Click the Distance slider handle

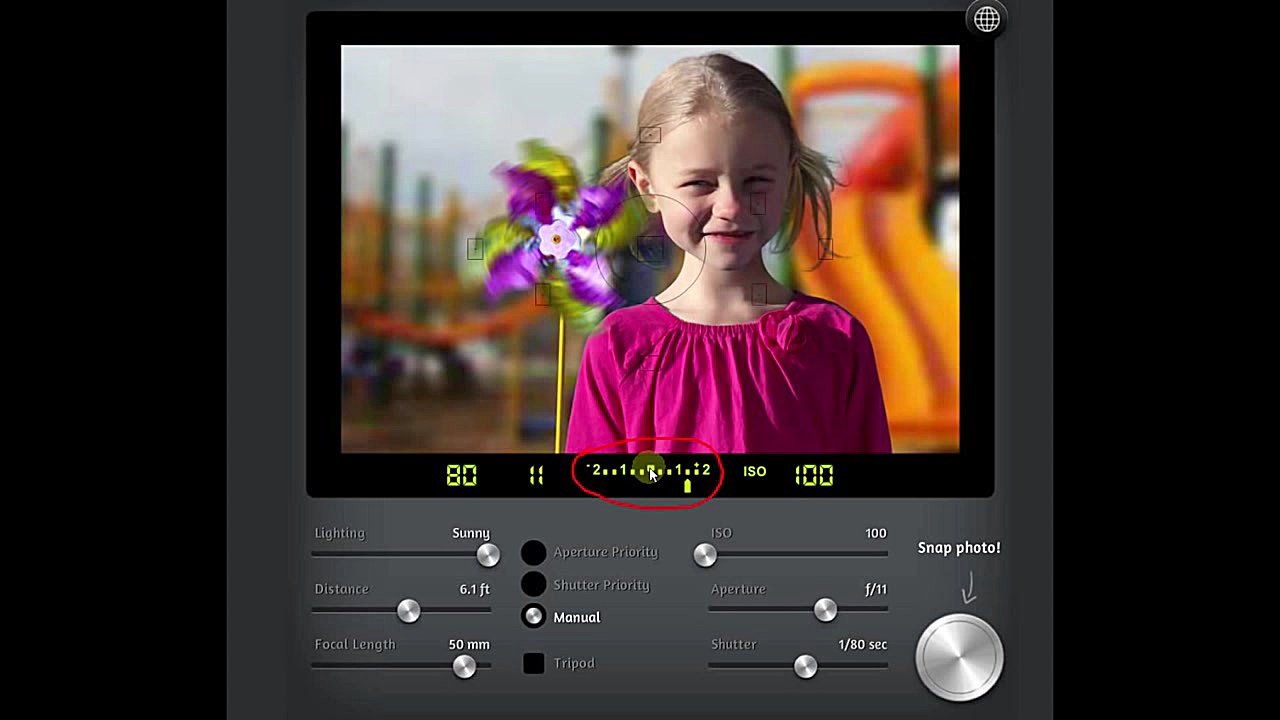click(408, 611)
